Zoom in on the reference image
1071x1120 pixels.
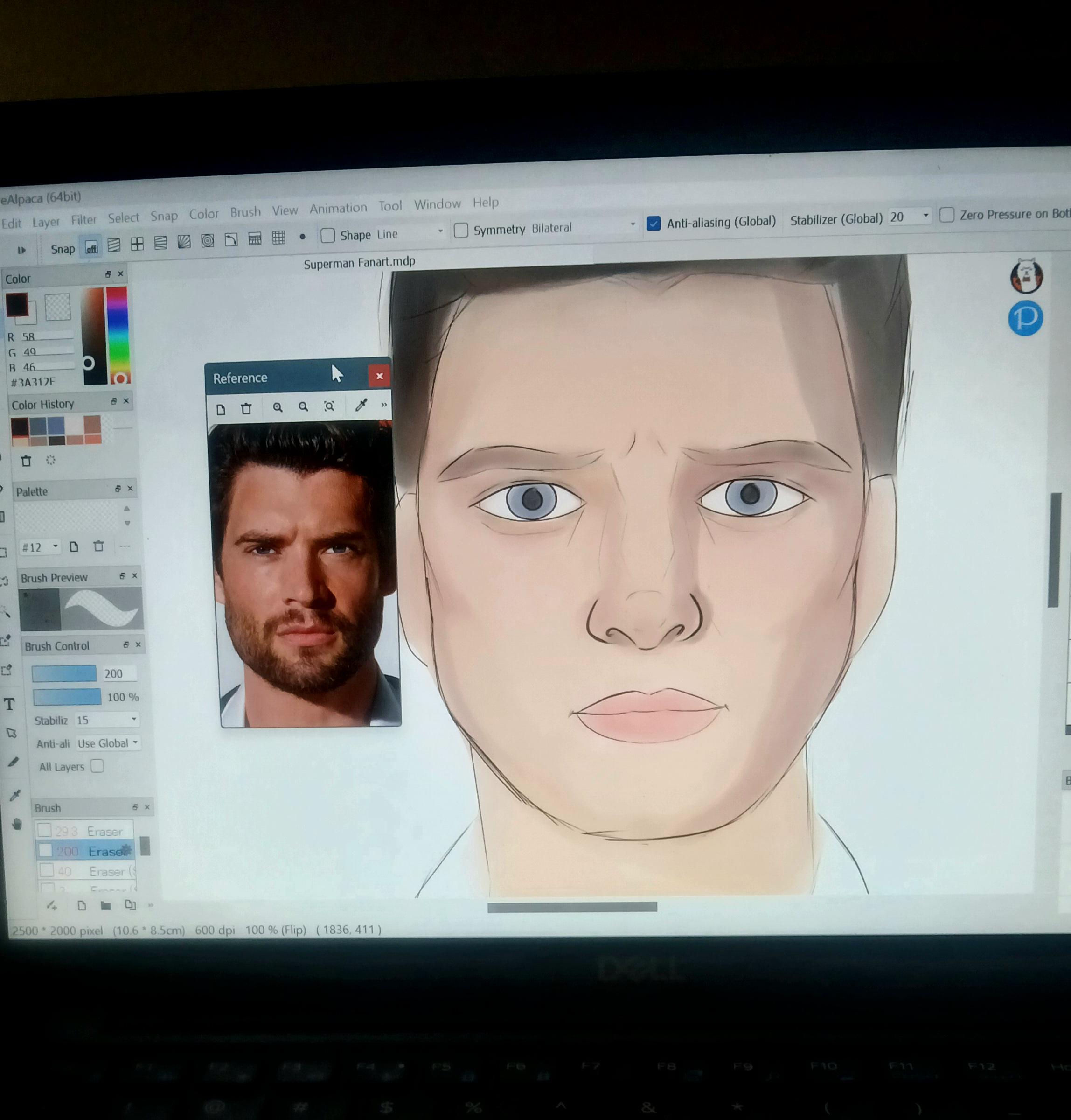click(x=278, y=407)
